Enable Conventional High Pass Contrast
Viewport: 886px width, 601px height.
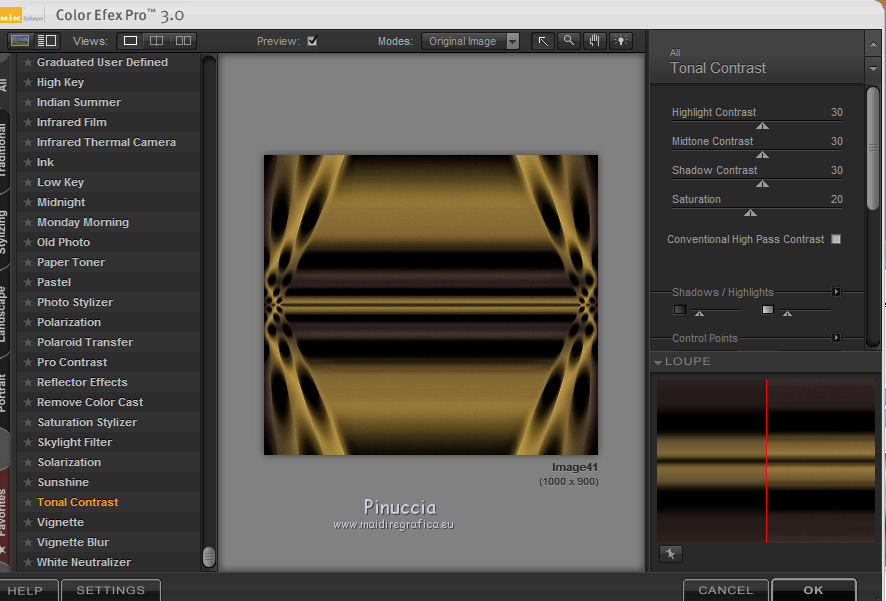coord(836,239)
